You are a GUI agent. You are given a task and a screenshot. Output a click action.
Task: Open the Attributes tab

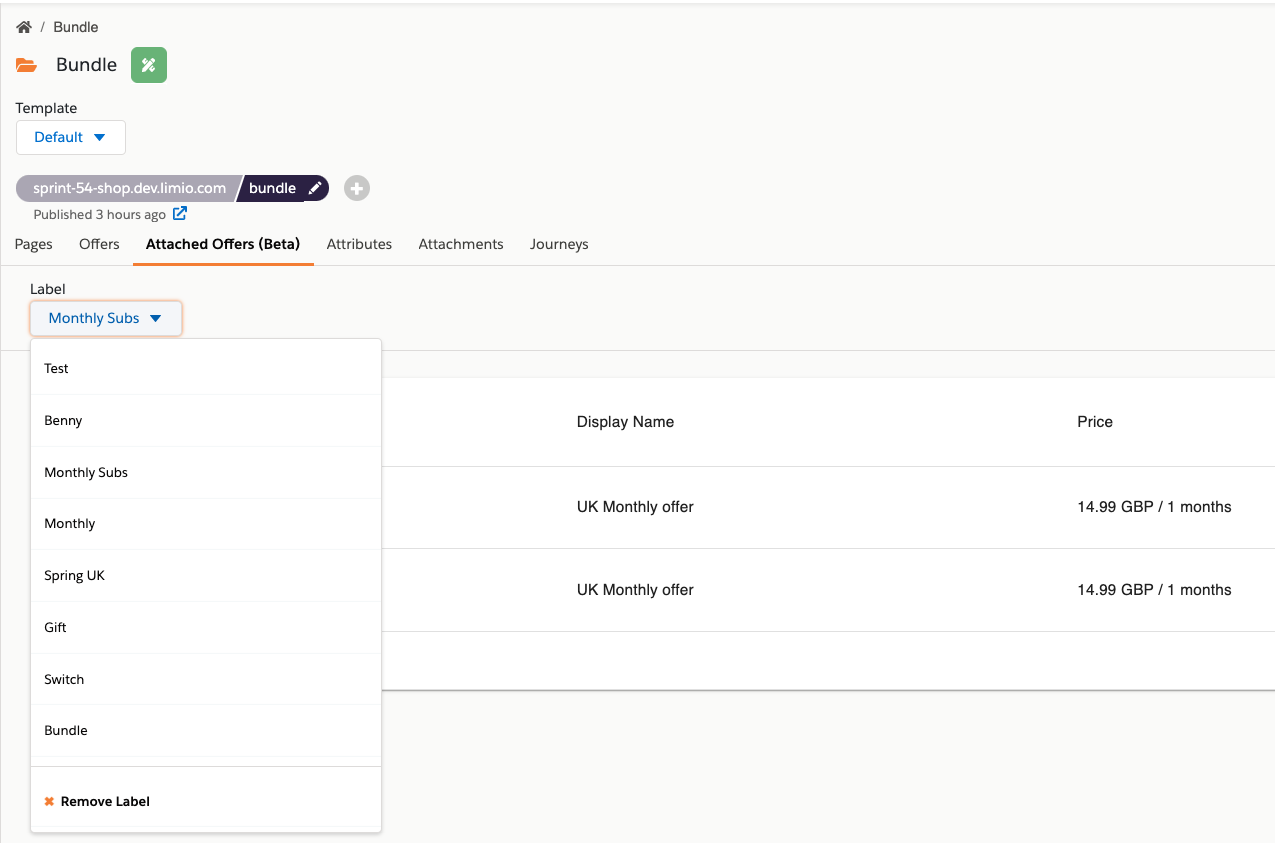(359, 244)
